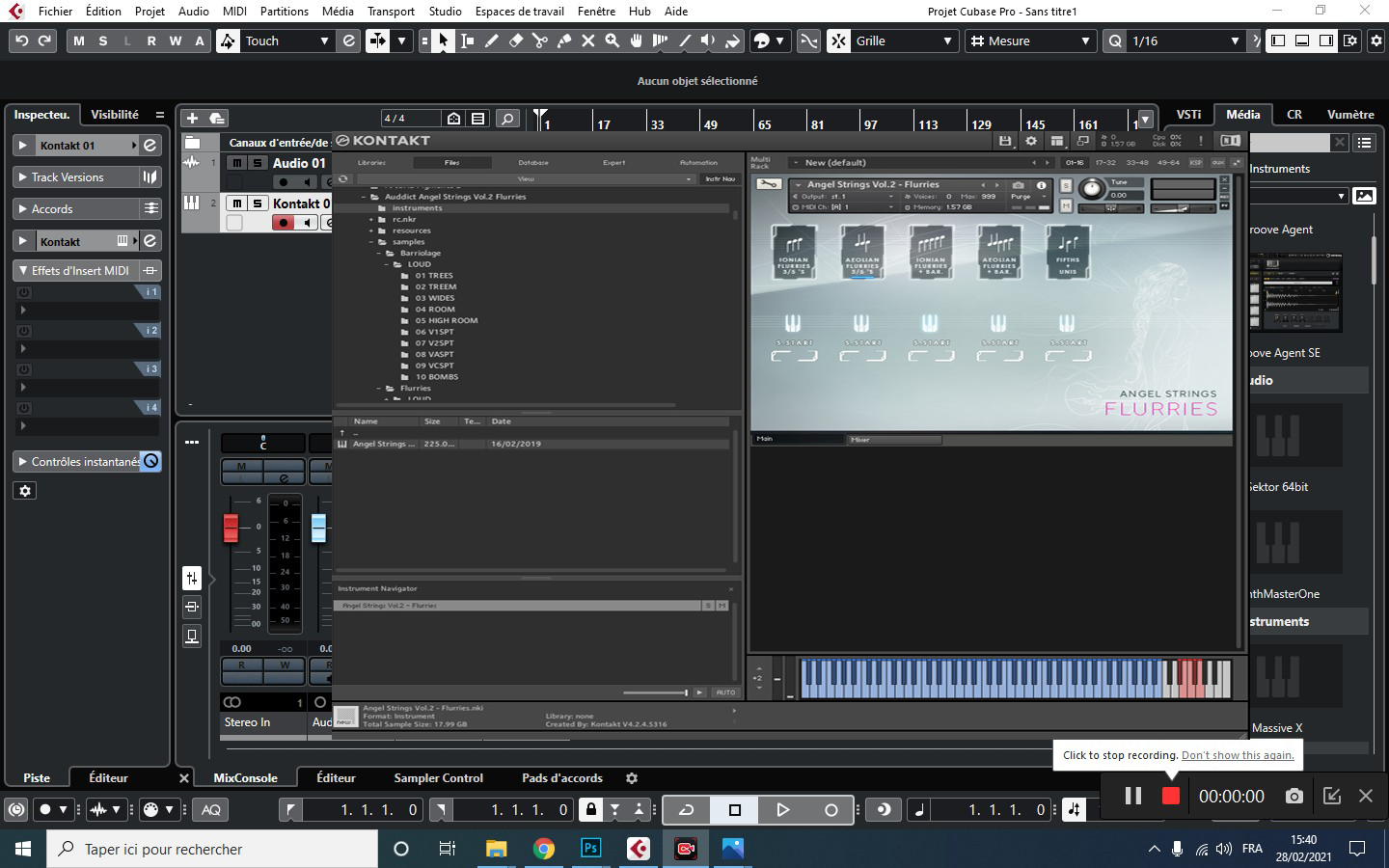
Task: Mute the Audio 01 track
Action: click(237, 163)
